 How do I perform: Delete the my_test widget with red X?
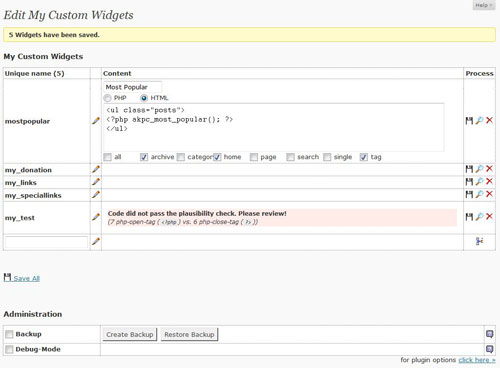[x=489, y=217]
